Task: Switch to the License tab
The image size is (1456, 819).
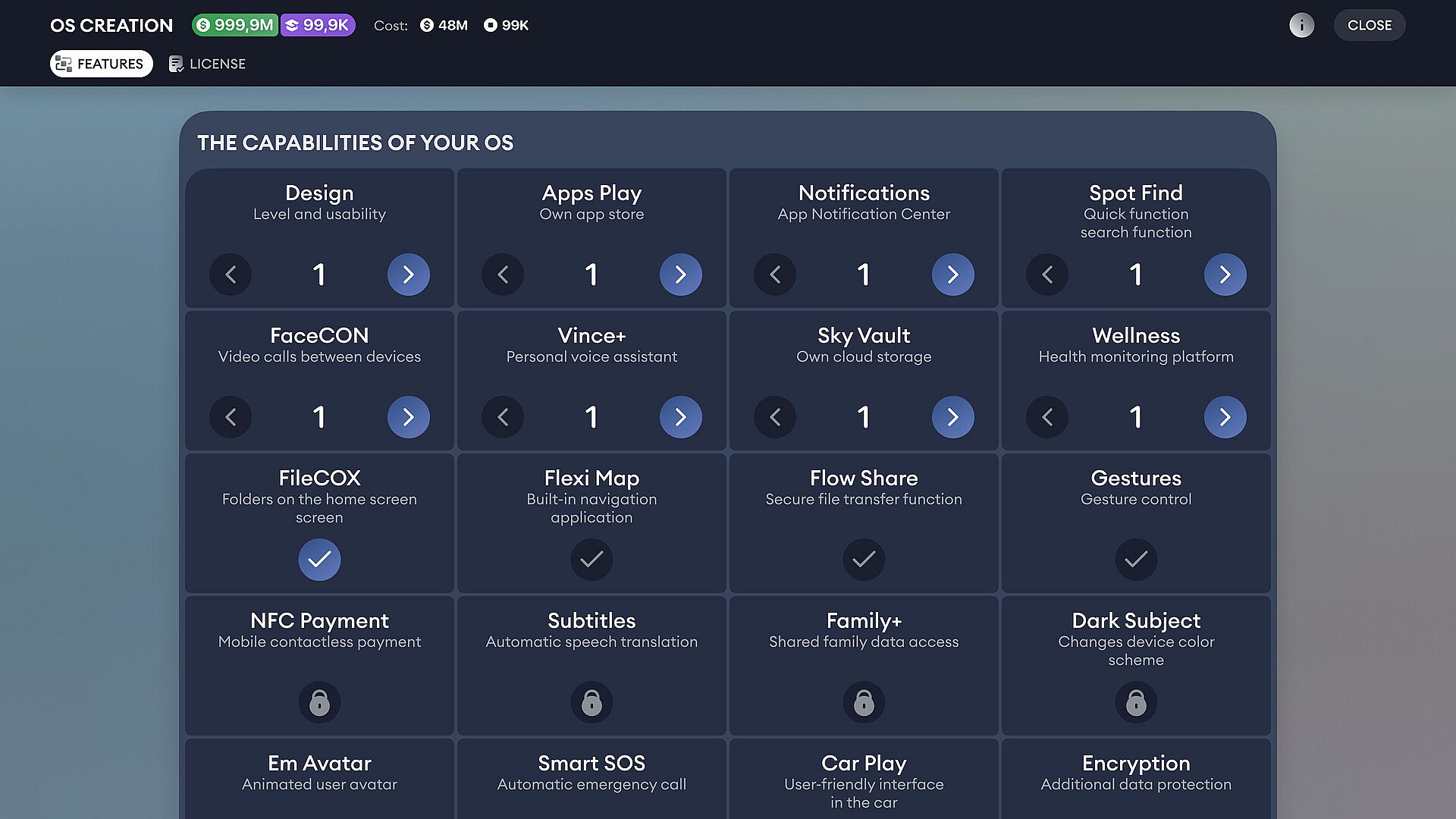Action: pos(207,64)
